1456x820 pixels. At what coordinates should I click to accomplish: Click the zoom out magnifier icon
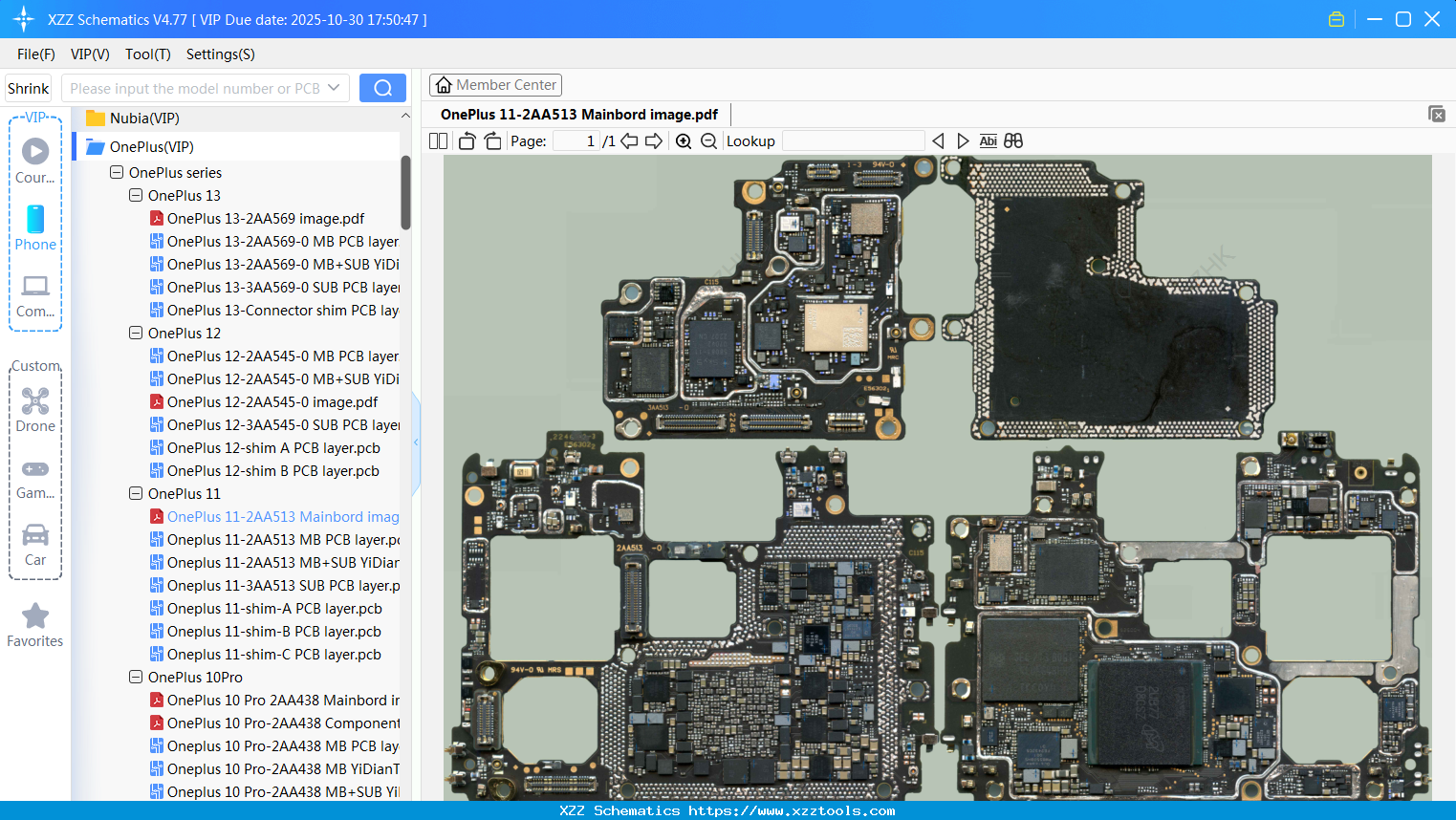[708, 140]
